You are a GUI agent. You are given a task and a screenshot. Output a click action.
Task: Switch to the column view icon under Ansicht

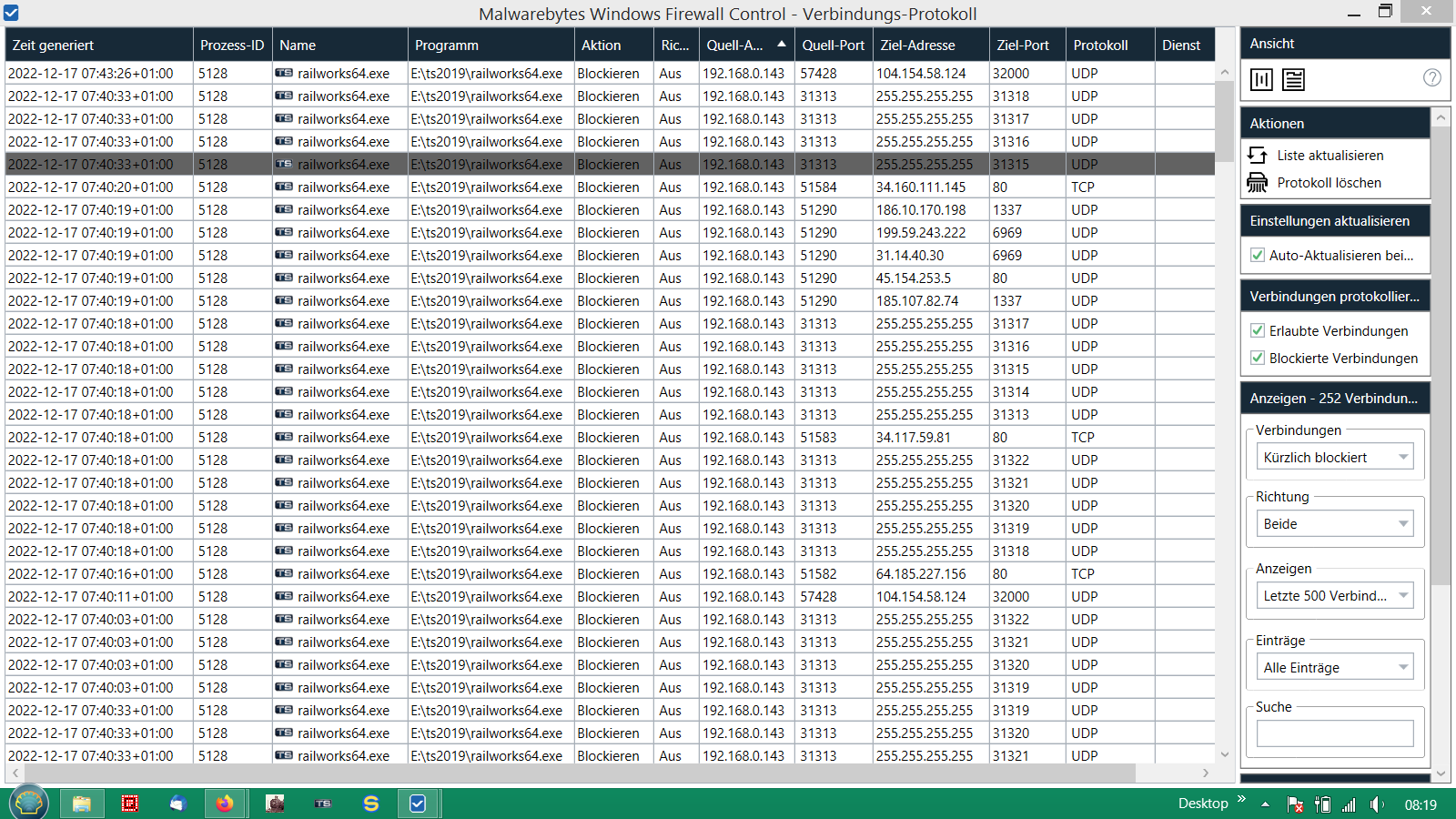click(1261, 80)
